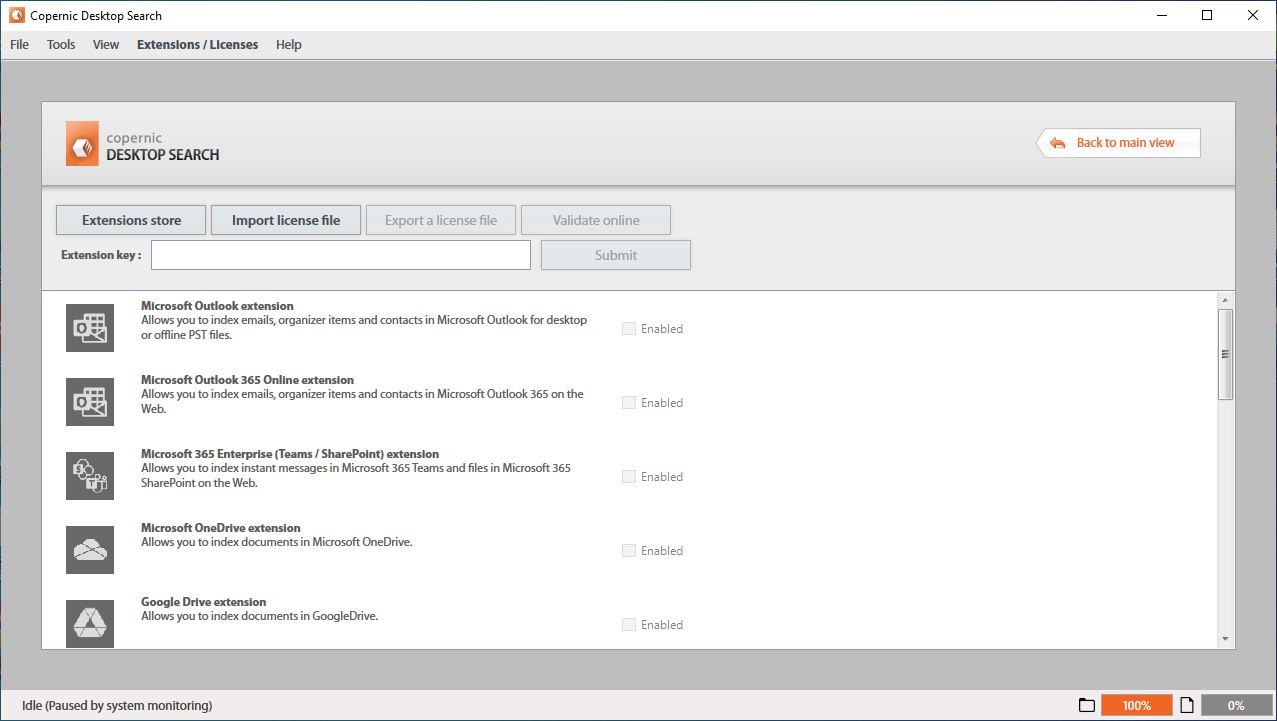
Task: Click the Extension key input field
Action: pyautogui.click(x=341, y=255)
